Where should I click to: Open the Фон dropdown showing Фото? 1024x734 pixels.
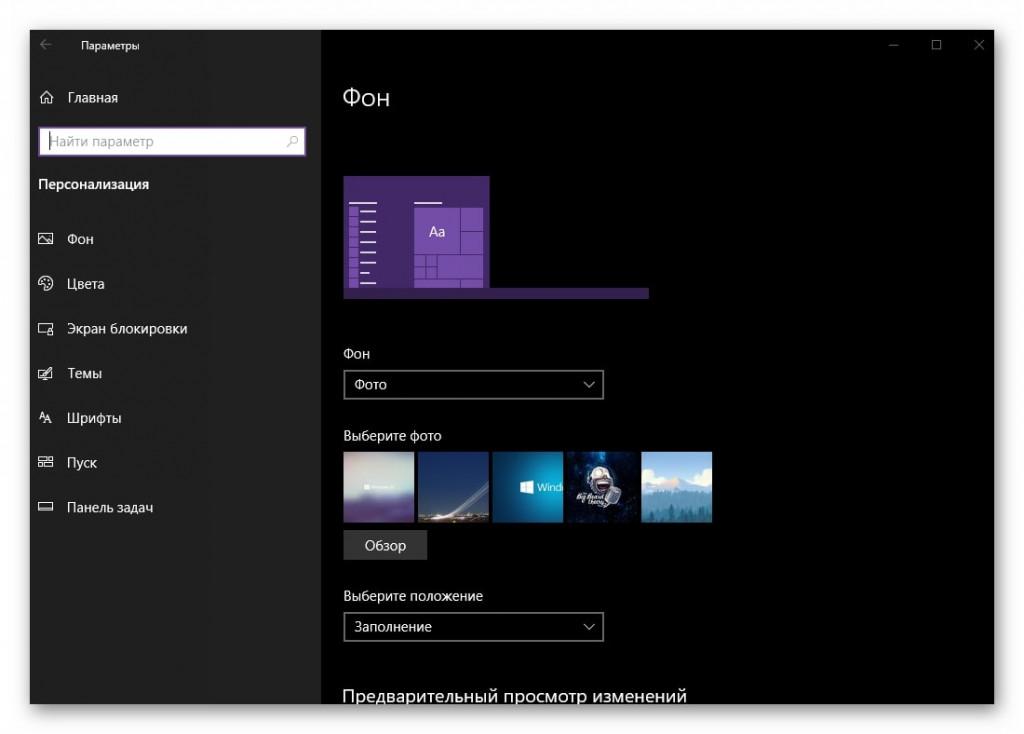pos(473,385)
